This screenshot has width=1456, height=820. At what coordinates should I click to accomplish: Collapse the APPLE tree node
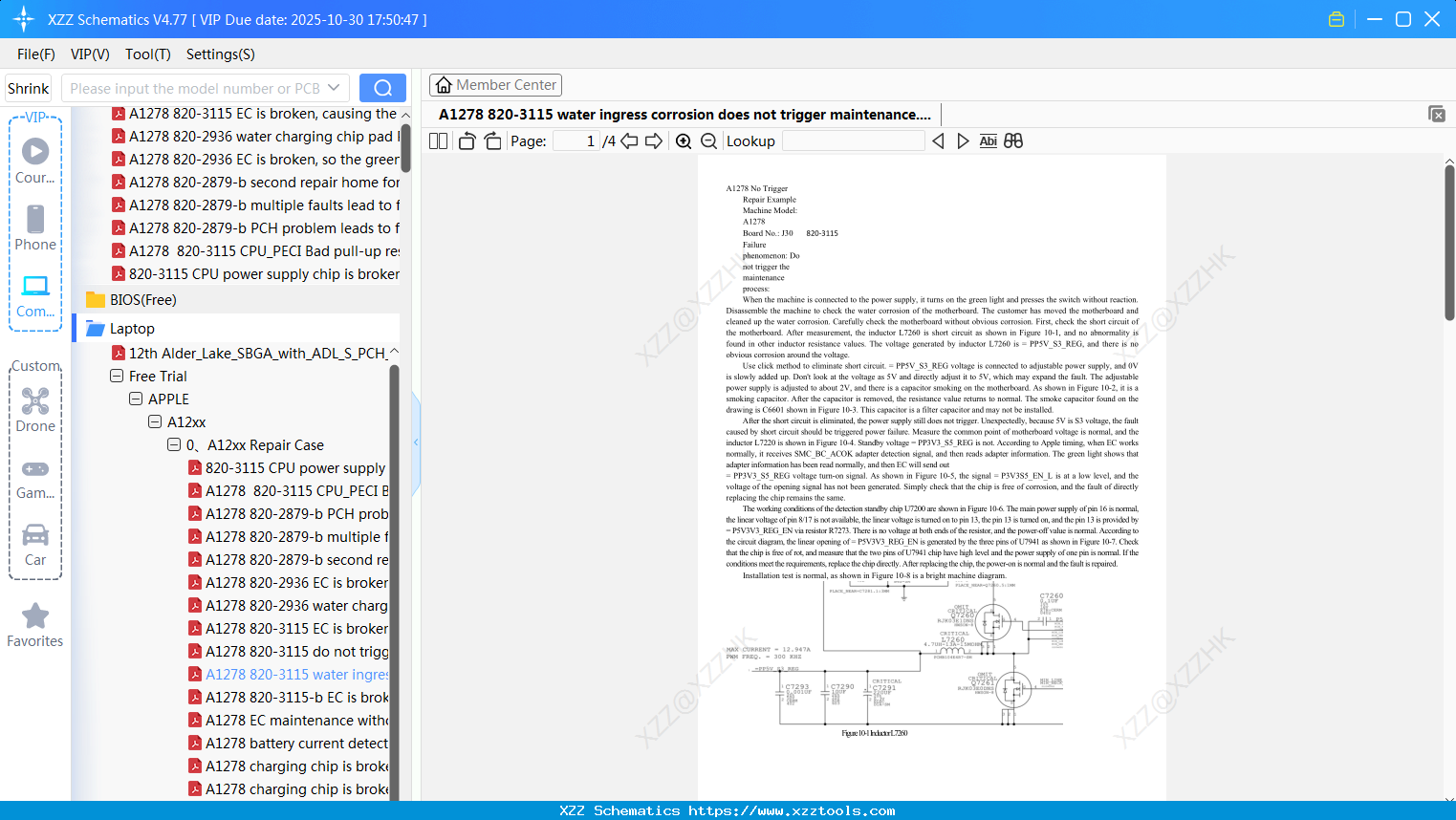pos(136,399)
